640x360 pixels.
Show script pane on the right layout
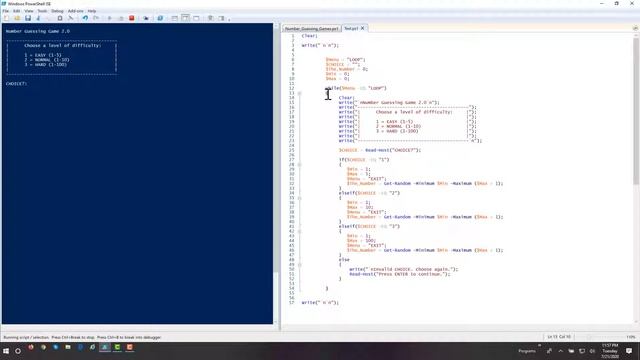[x=185, y=18]
